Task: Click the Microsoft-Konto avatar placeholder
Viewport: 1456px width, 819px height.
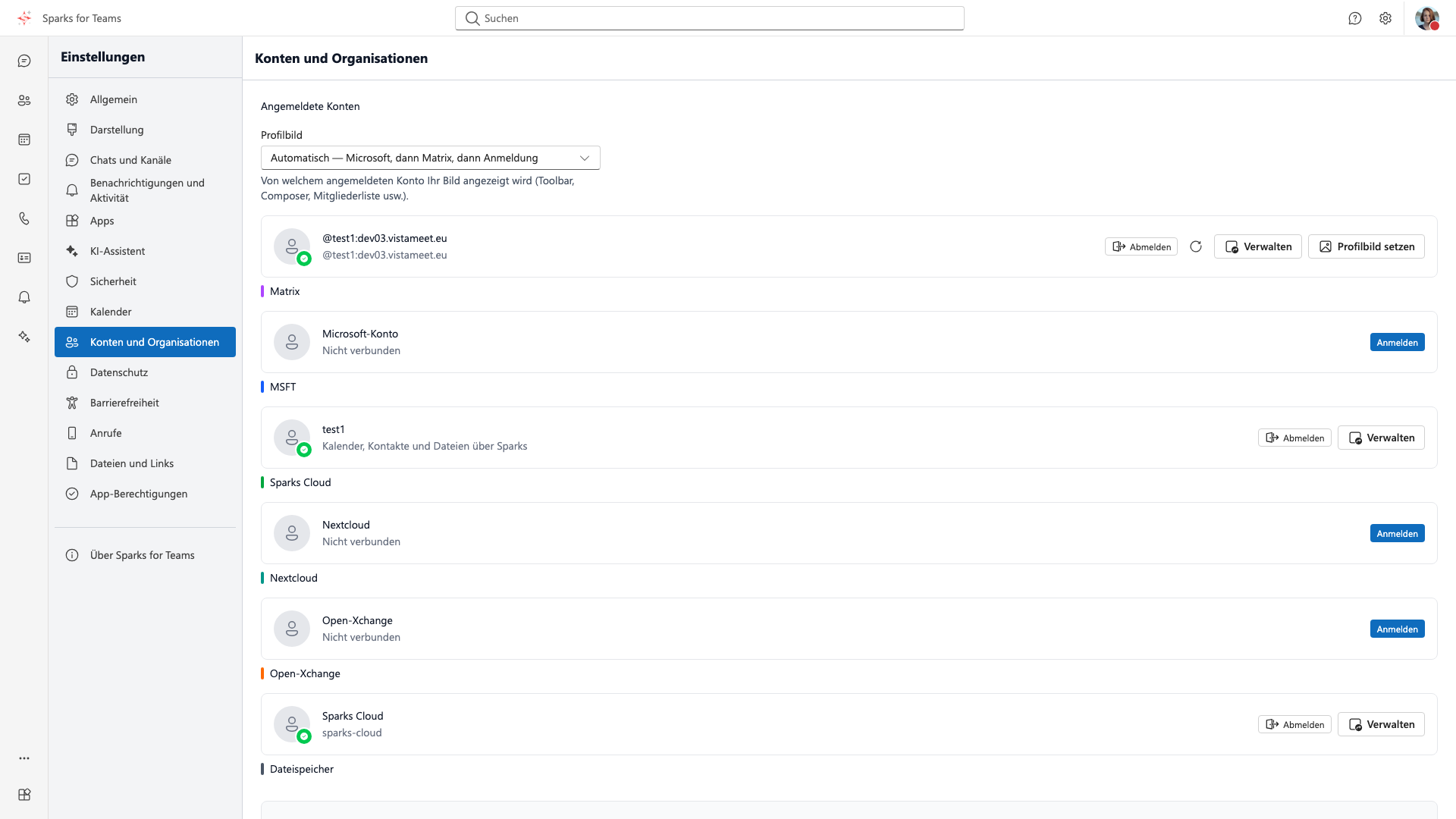Action: coord(292,342)
